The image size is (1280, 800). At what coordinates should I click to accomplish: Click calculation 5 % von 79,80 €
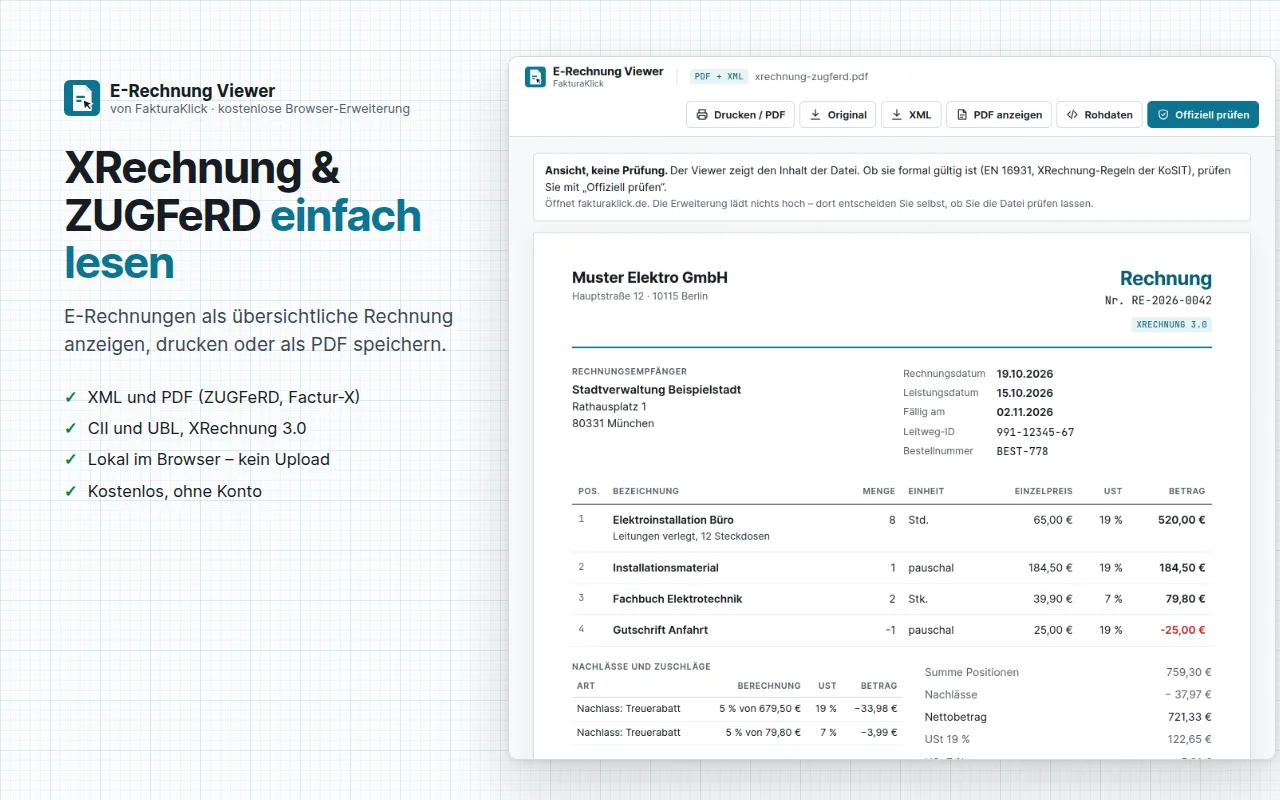(763, 732)
